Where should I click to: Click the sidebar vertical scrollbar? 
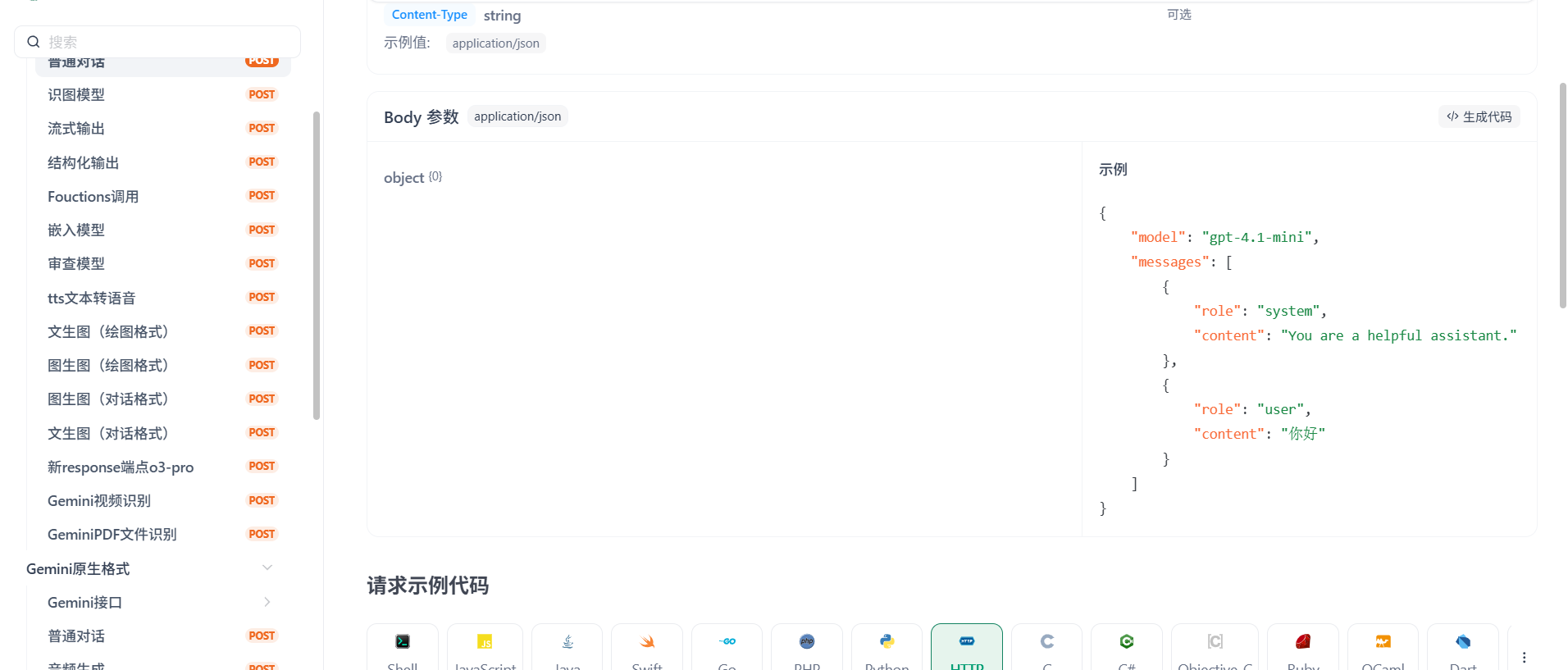pos(317,265)
